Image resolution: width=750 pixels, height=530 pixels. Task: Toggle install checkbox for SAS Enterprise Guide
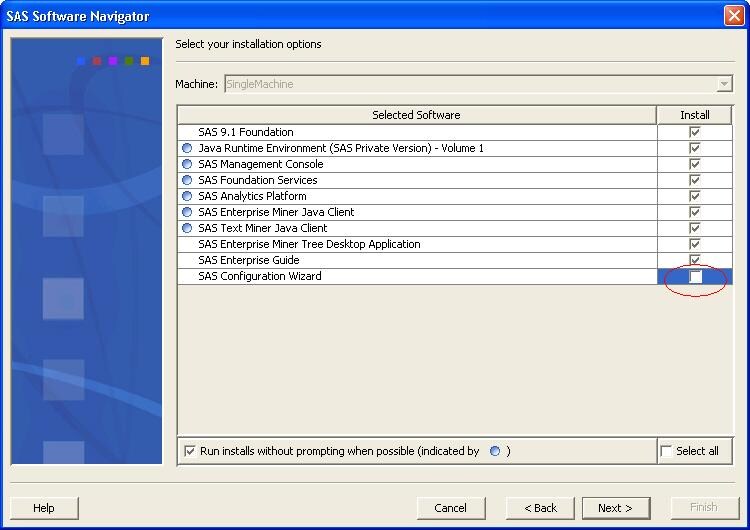[695, 260]
